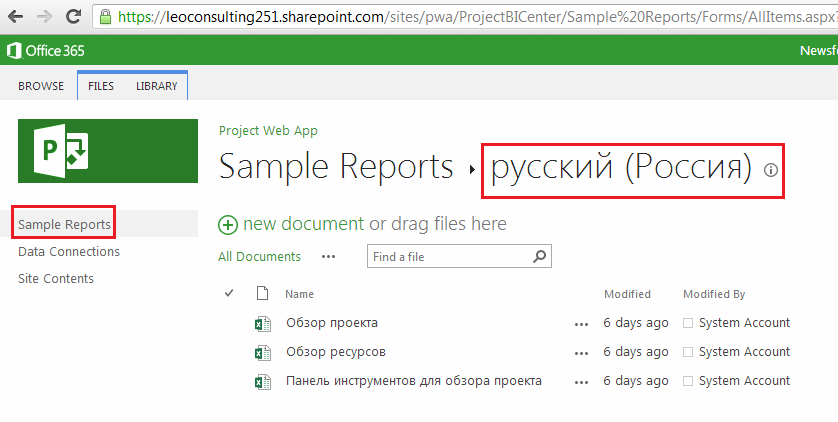Open the Project Web App logo tile

pyautogui.click(x=108, y=151)
